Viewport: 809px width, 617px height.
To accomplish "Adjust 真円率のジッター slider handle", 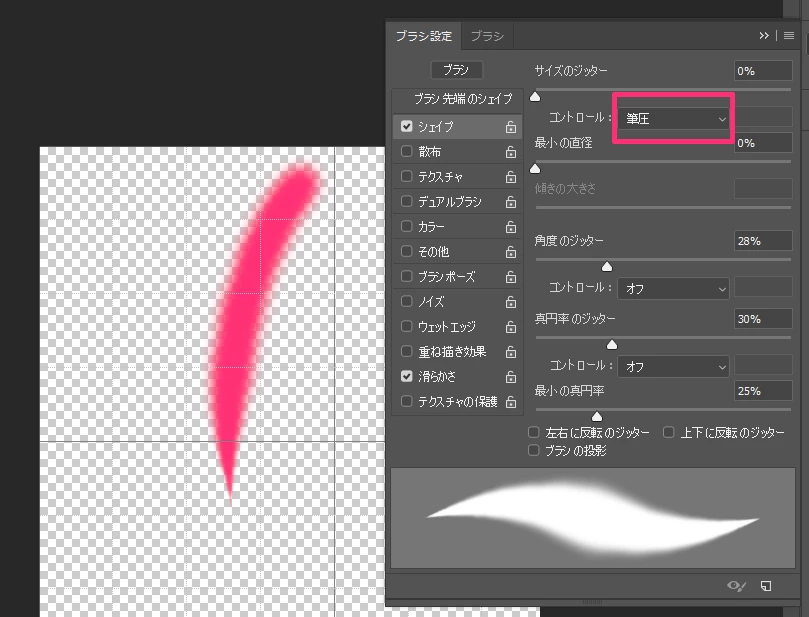I will [x=612, y=345].
